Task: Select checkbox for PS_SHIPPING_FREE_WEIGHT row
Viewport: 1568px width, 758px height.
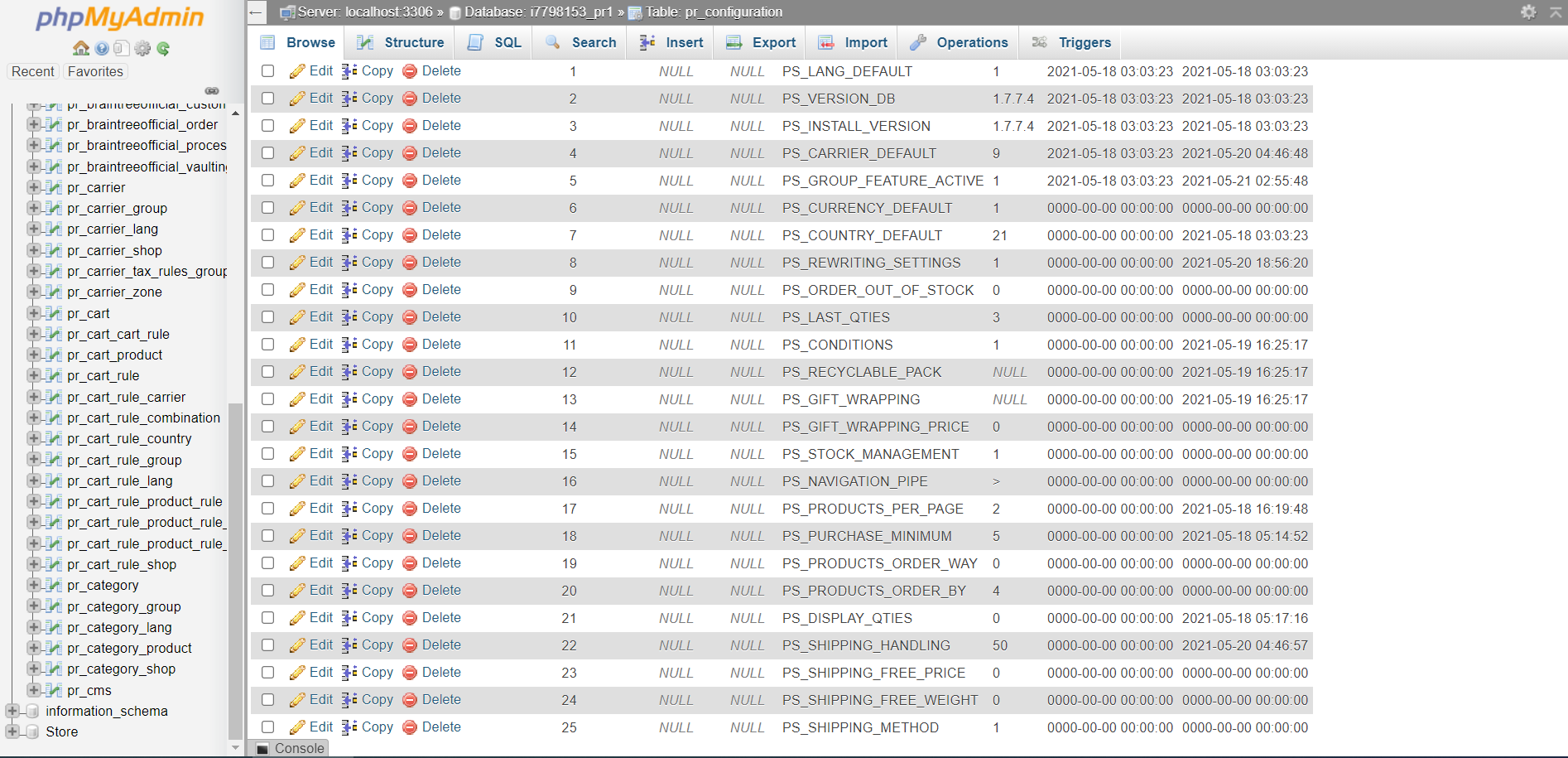Action: point(267,700)
